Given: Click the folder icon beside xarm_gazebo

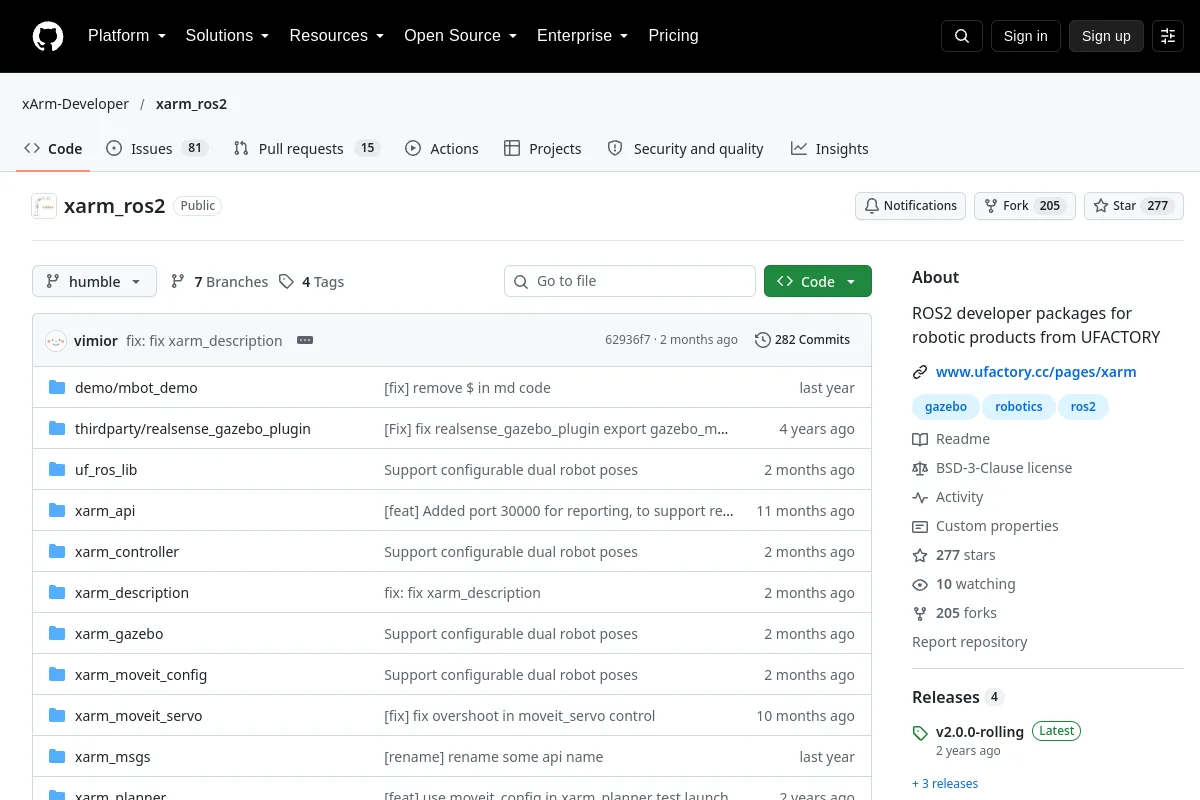Looking at the screenshot, I should 57,634.
